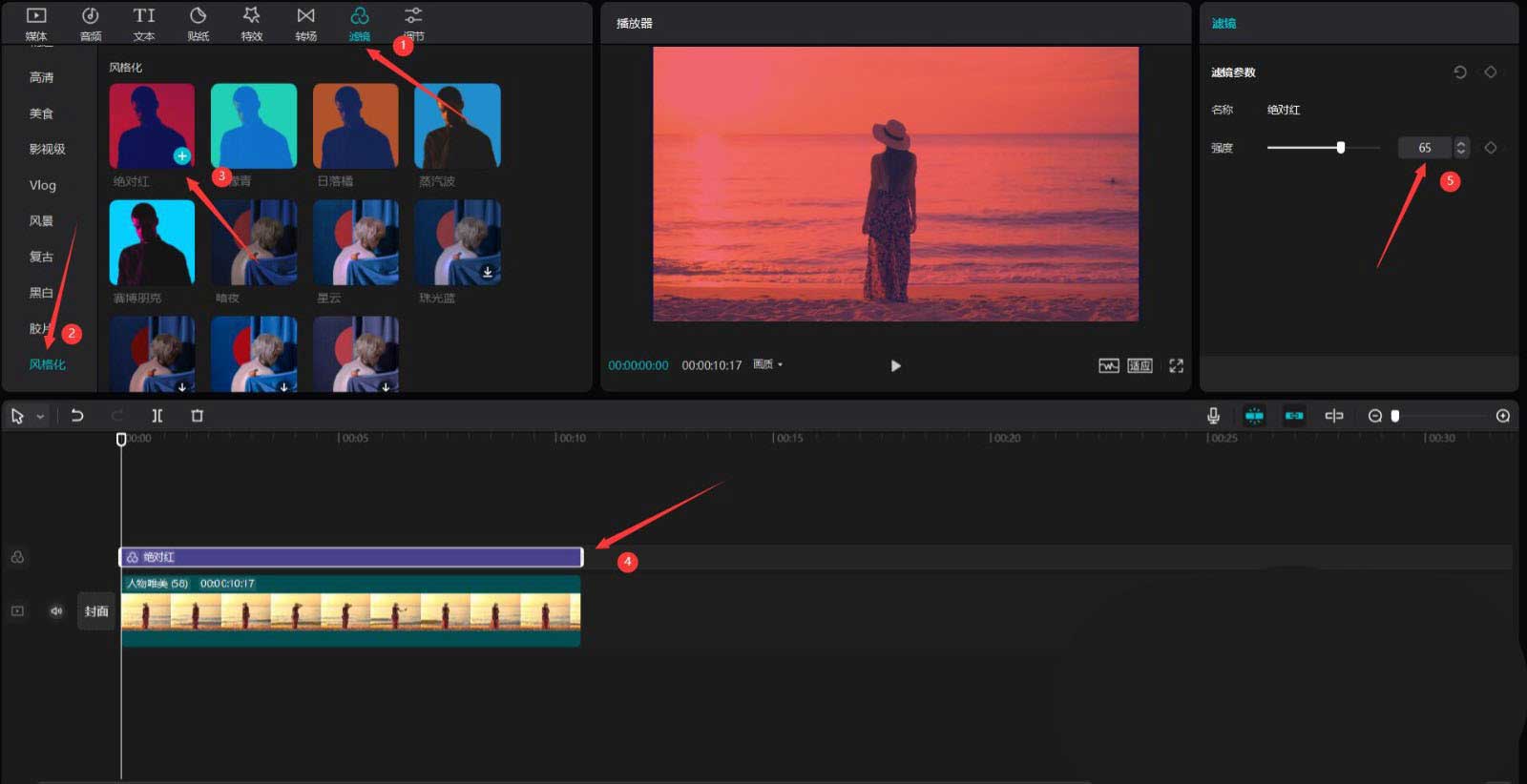Enter fullscreen preview in the player
1527x784 pixels.
point(1176,365)
